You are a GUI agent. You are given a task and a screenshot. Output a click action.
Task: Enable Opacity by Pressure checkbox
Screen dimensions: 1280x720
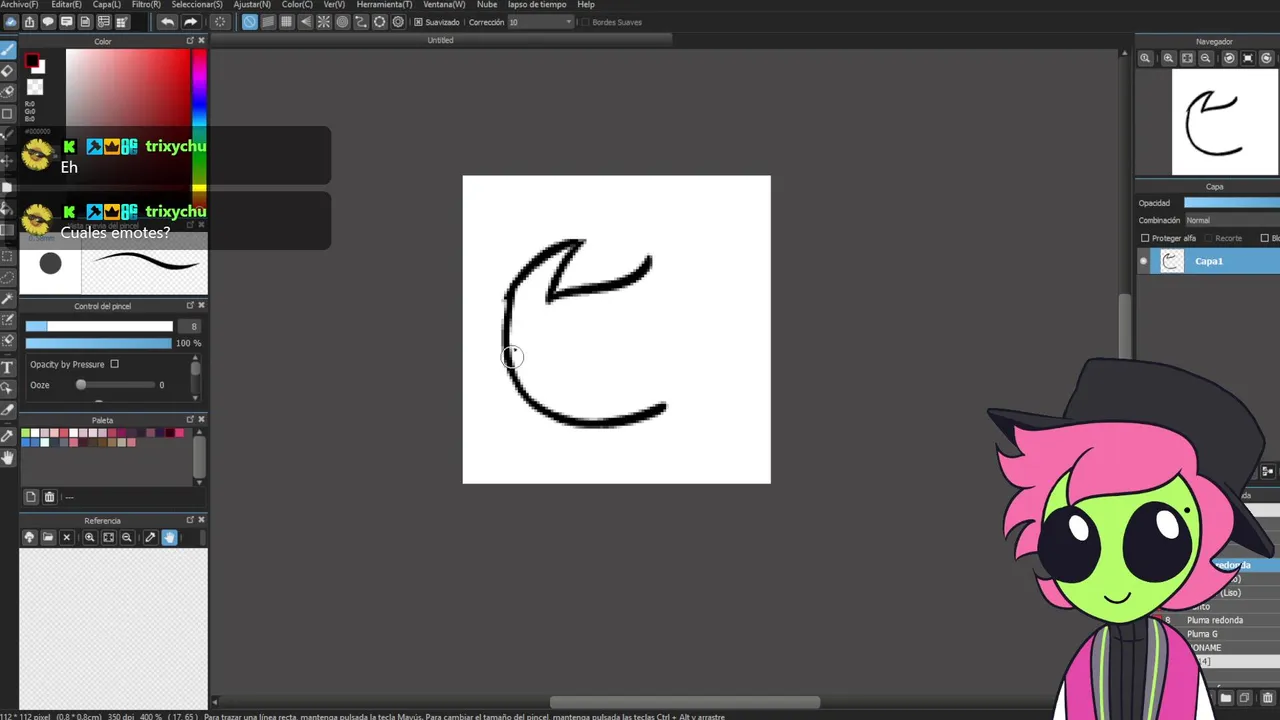coord(114,364)
